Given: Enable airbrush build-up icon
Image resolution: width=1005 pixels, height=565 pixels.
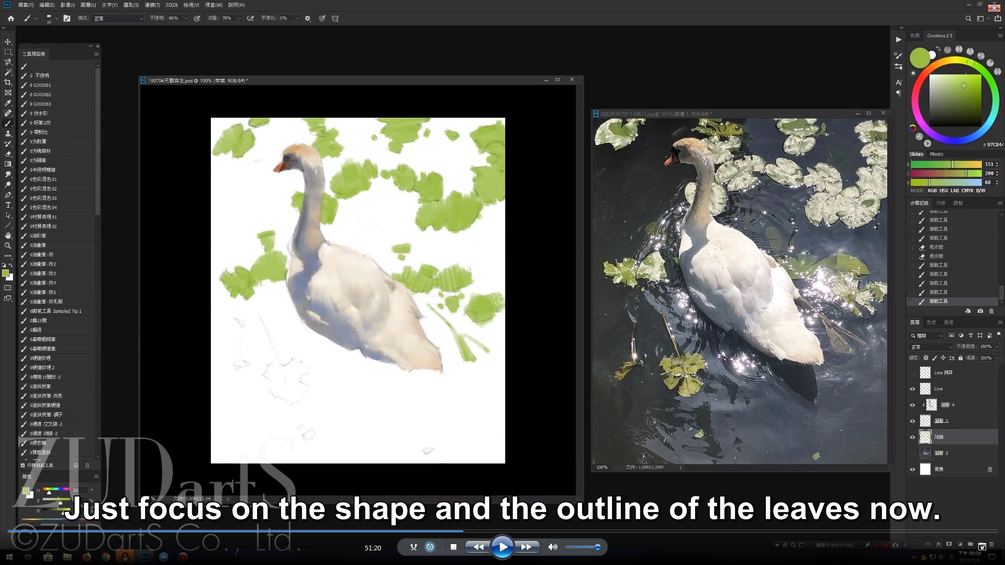Looking at the screenshot, I should 251,18.
